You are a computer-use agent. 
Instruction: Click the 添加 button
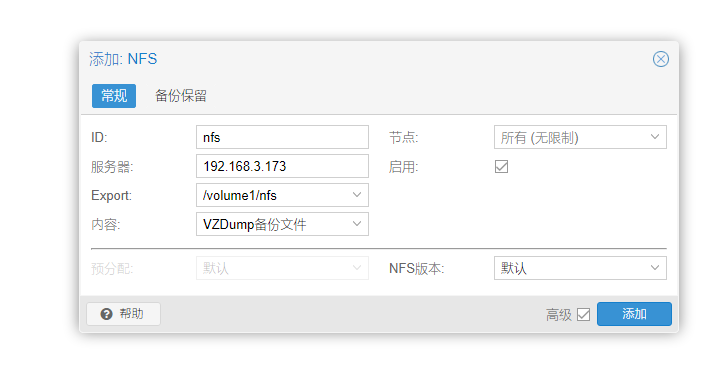[634, 314]
